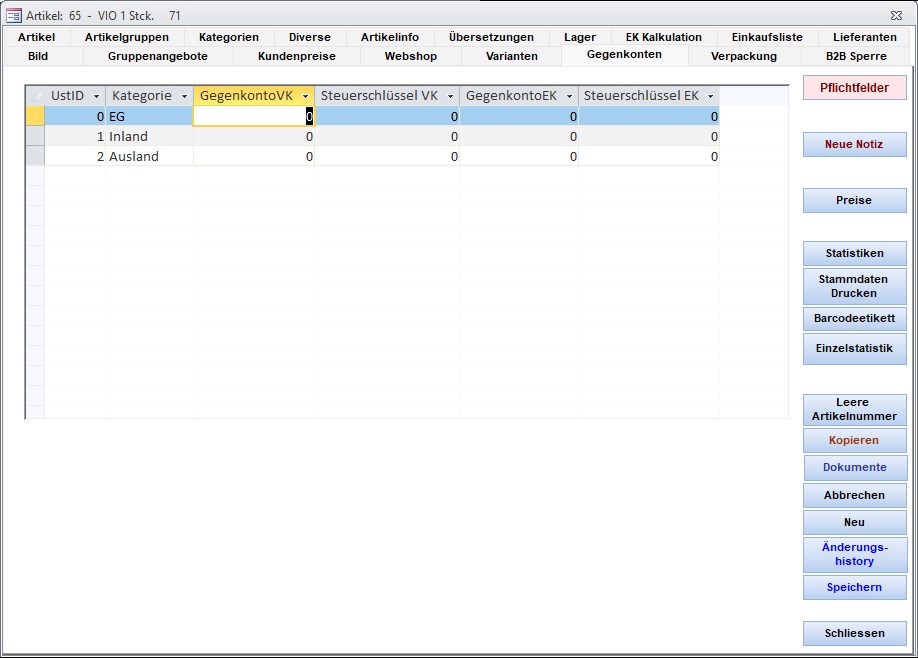The width and height of the screenshot is (918, 658).
Task: Go to the EK Kalkulation tab
Action: tap(663, 37)
